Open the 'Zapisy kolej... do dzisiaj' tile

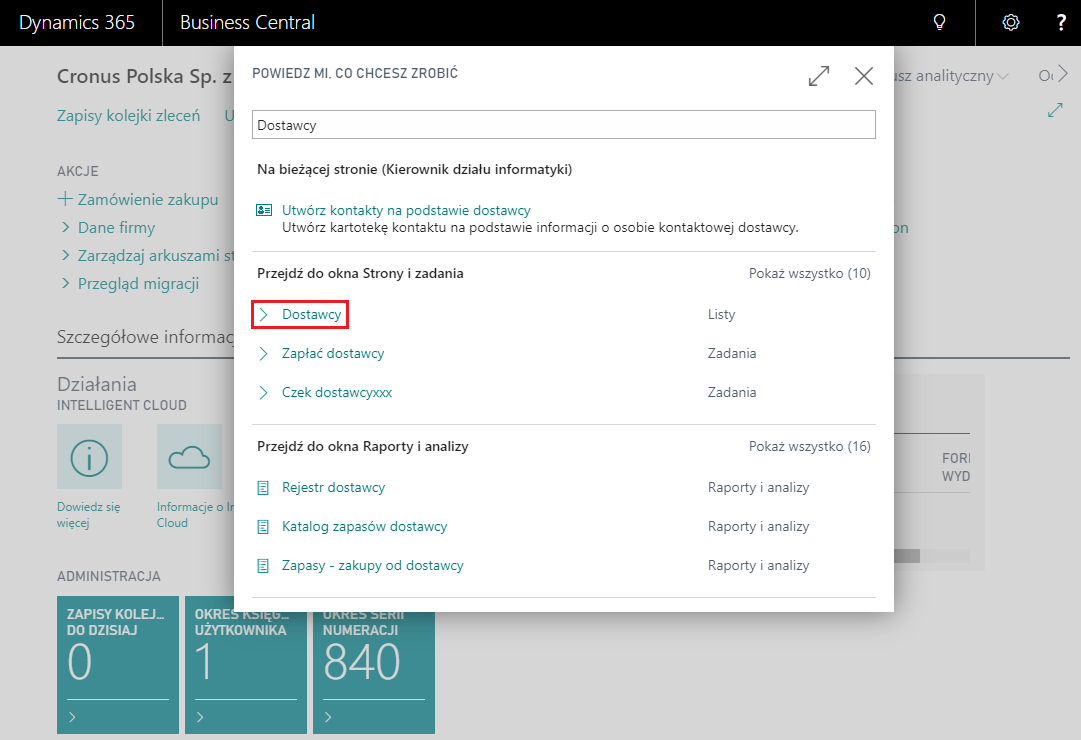click(x=118, y=665)
